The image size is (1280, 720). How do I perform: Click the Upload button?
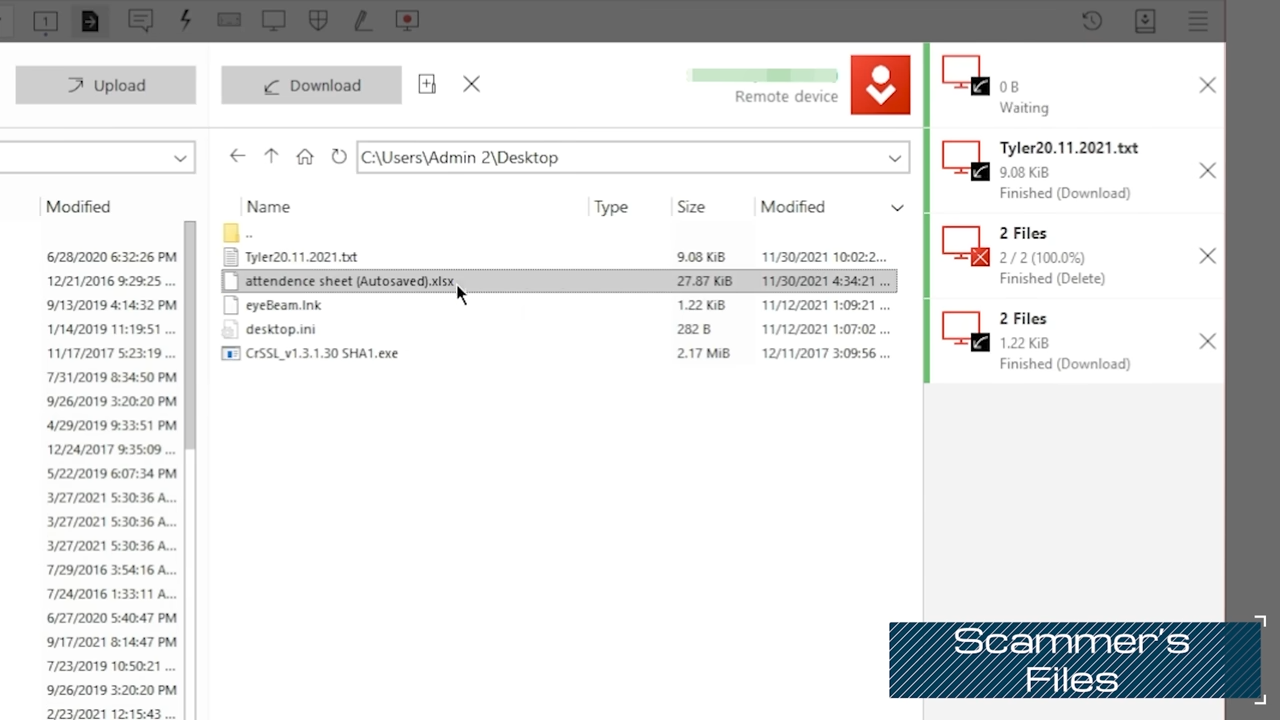click(x=105, y=86)
